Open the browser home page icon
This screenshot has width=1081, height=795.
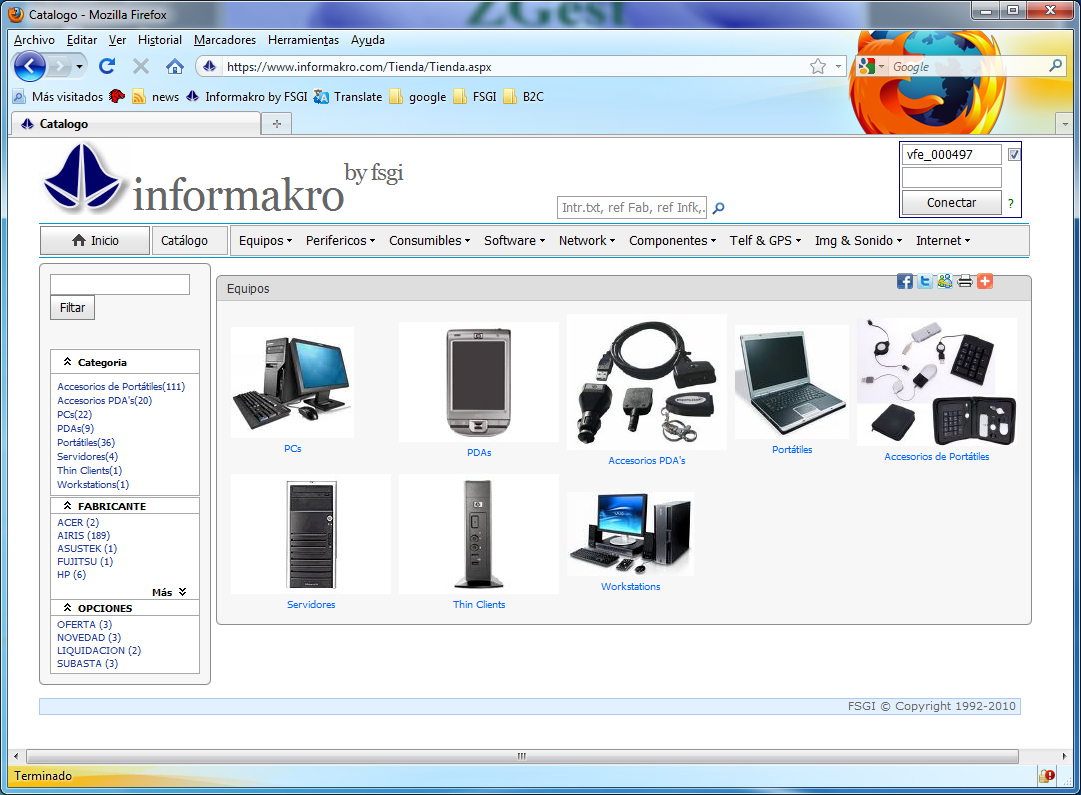[175, 66]
